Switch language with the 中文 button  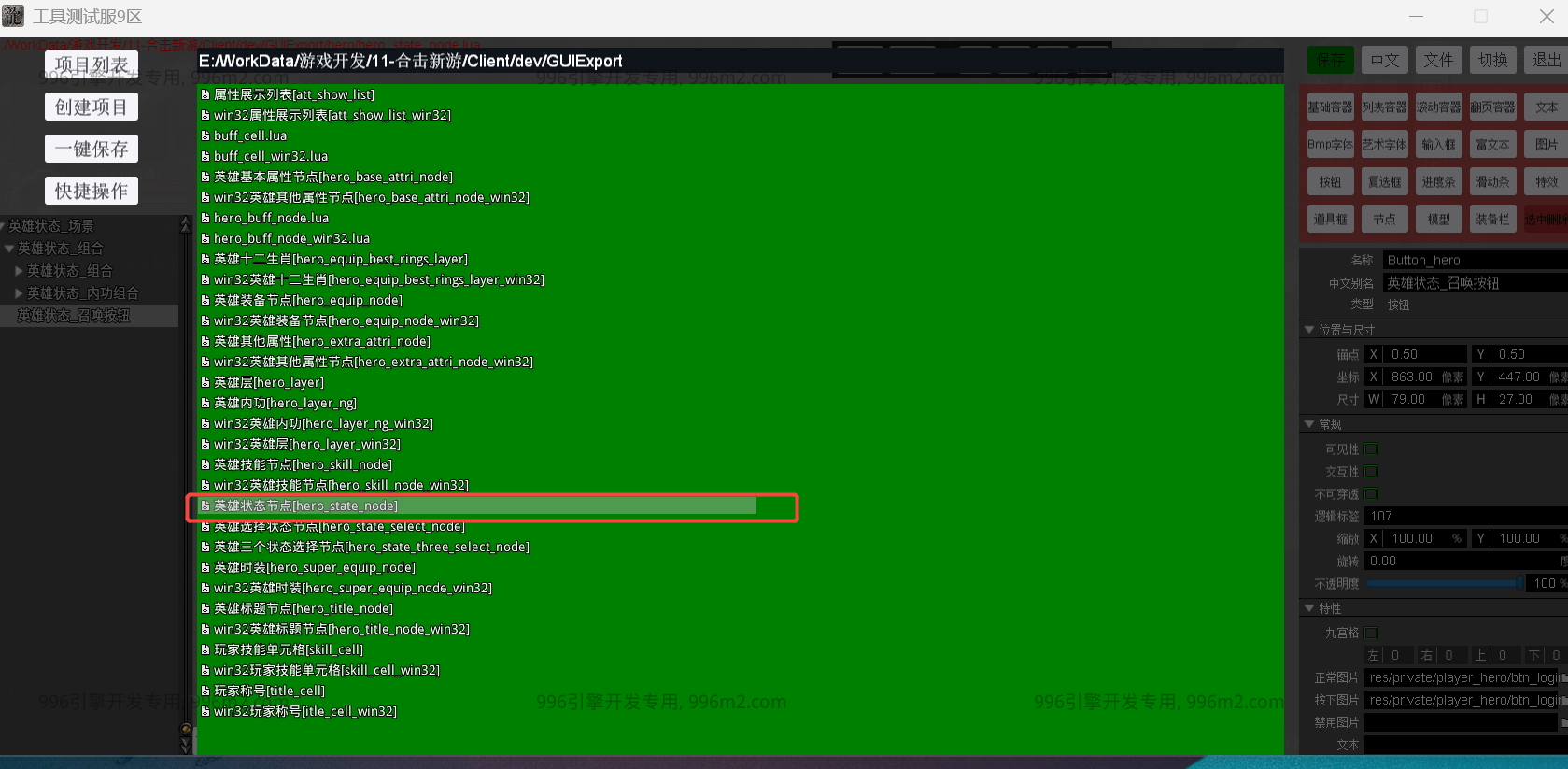tap(1384, 60)
